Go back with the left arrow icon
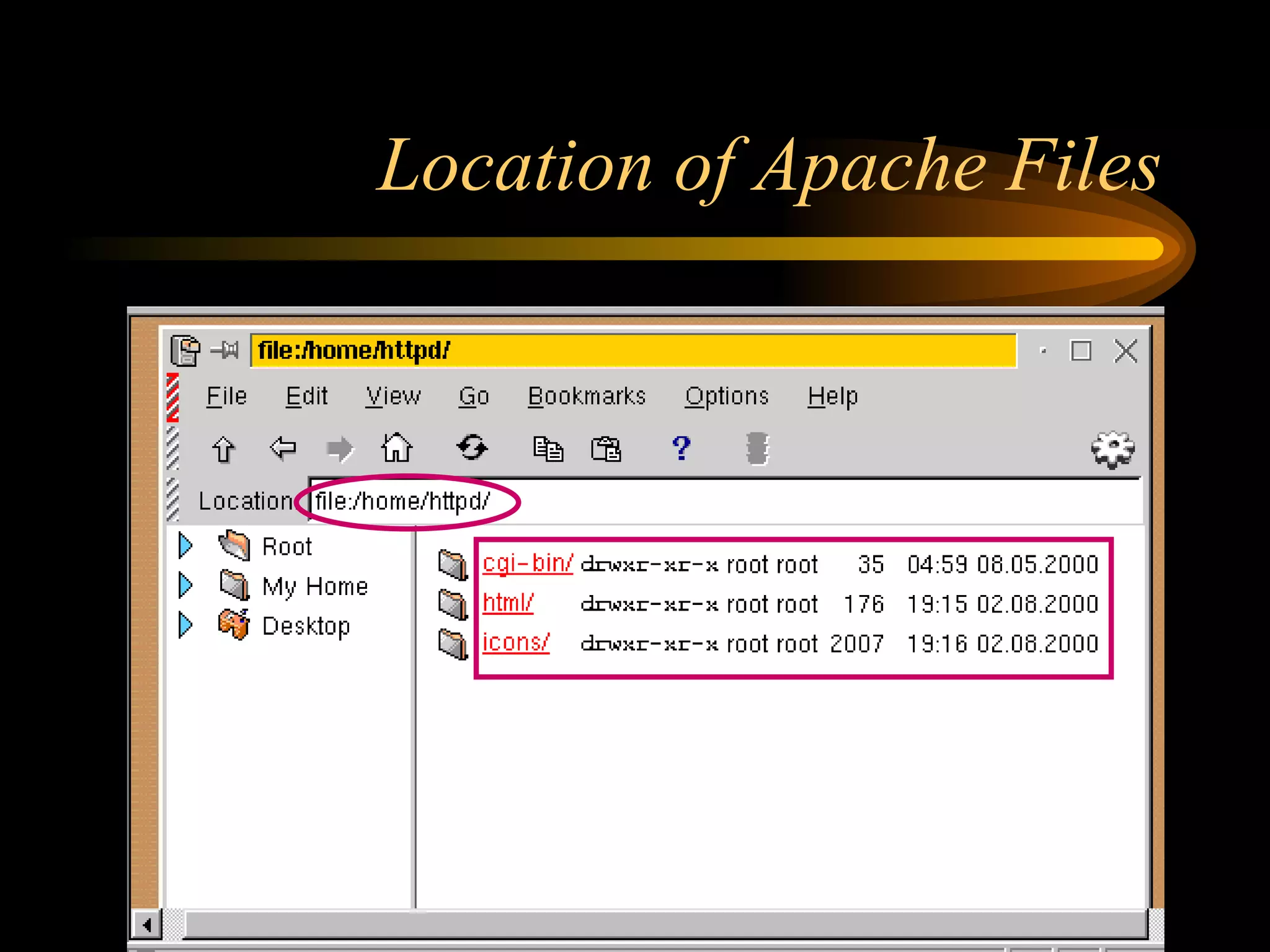The height and width of the screenshot is (952, 1270). click(283, 447)
